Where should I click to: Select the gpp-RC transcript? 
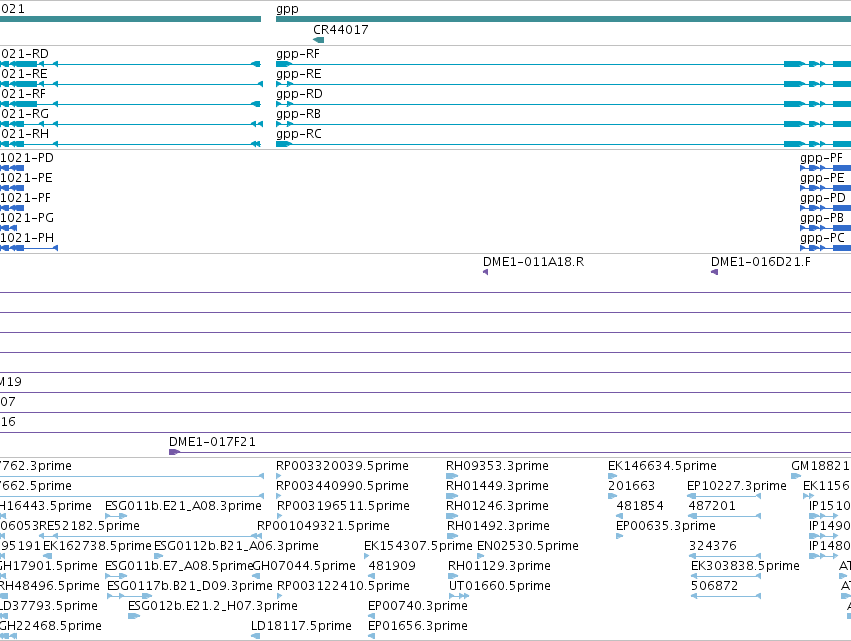pyautogui.click(x=299, y=134)
